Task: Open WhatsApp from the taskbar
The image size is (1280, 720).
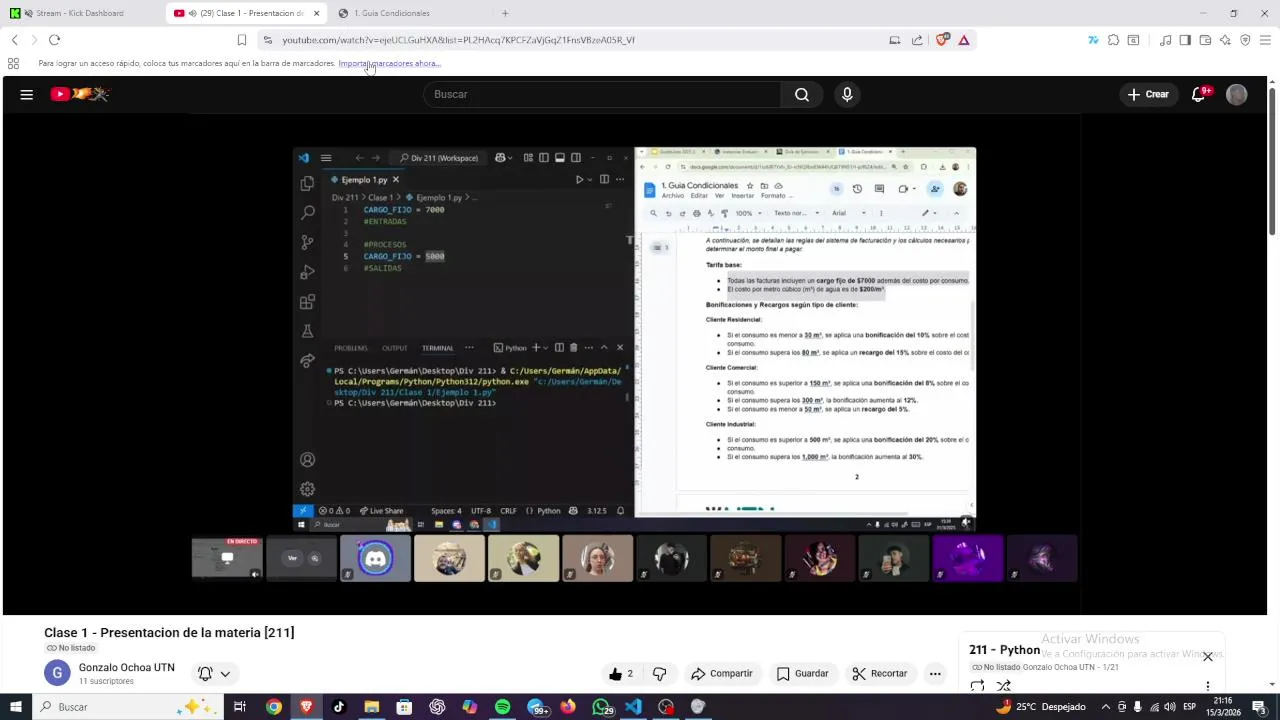Action: pos(601,707)
